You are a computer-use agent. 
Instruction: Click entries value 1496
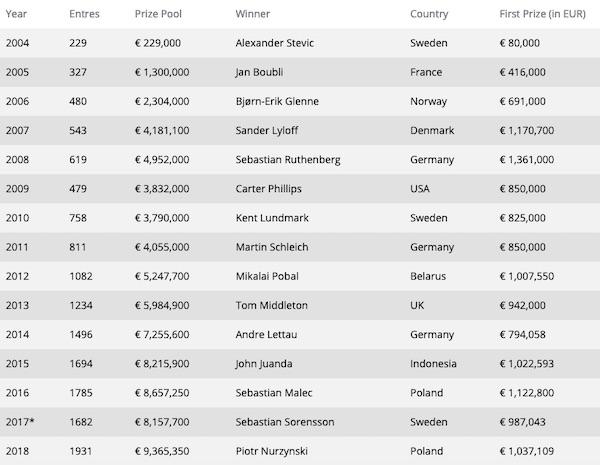point(81,334)
